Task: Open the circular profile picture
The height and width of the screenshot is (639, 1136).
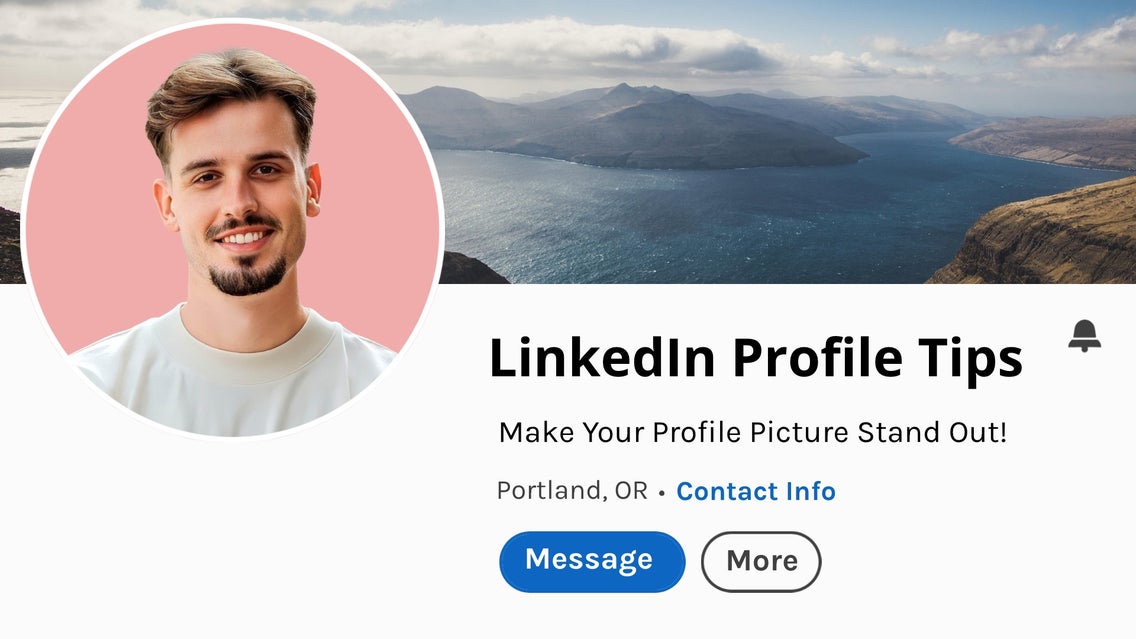Action: (232, 230)
